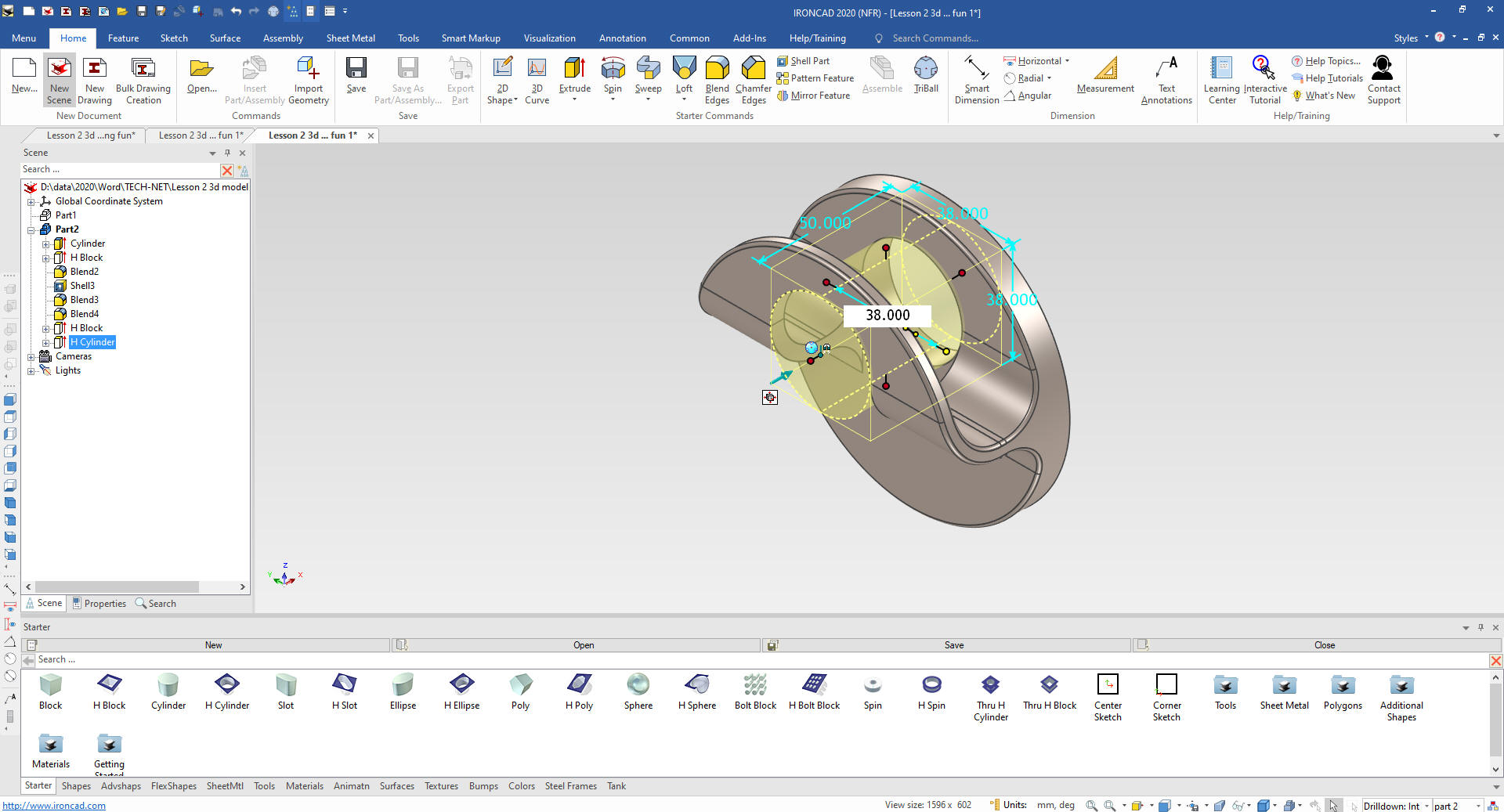Open the Drilldown selection dropdown

[1426, 806]
